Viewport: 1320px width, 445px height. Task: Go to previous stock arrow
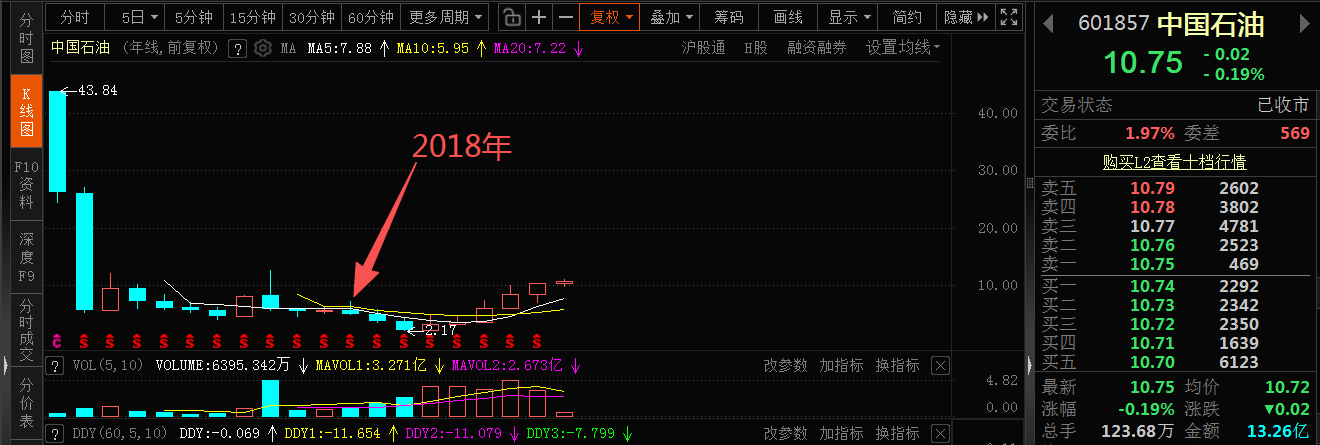(x=1048, y=24)
